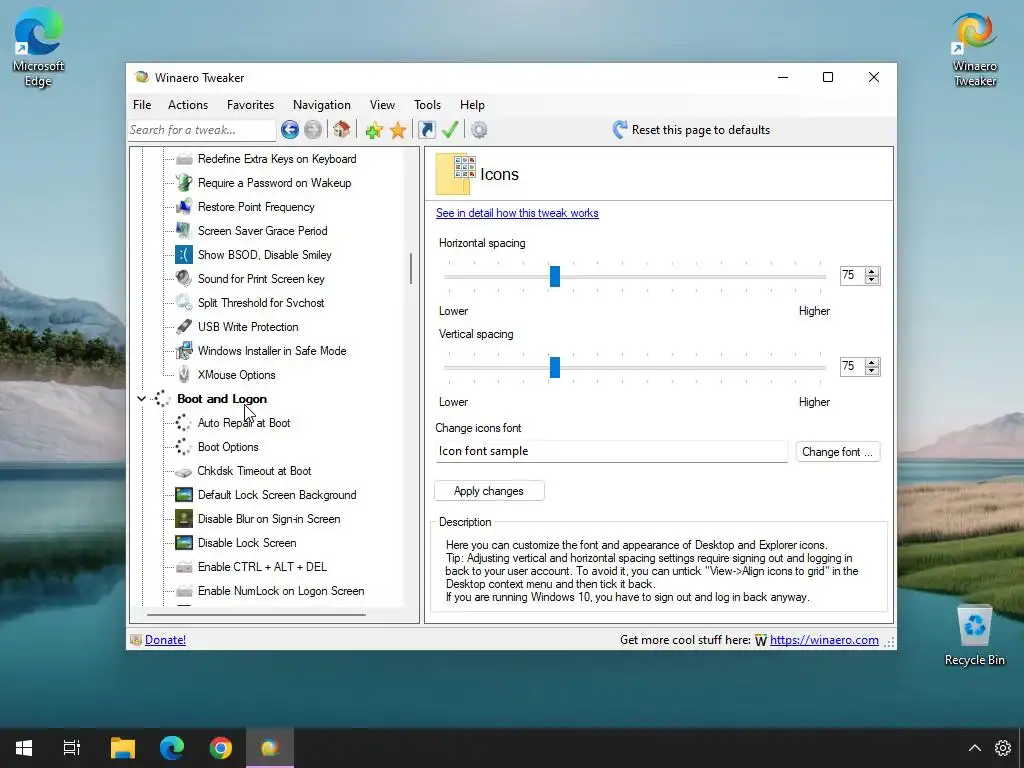Select the Boot Options tweak
This screenshot has width=1024, height=768.
(x=228, y=447)
